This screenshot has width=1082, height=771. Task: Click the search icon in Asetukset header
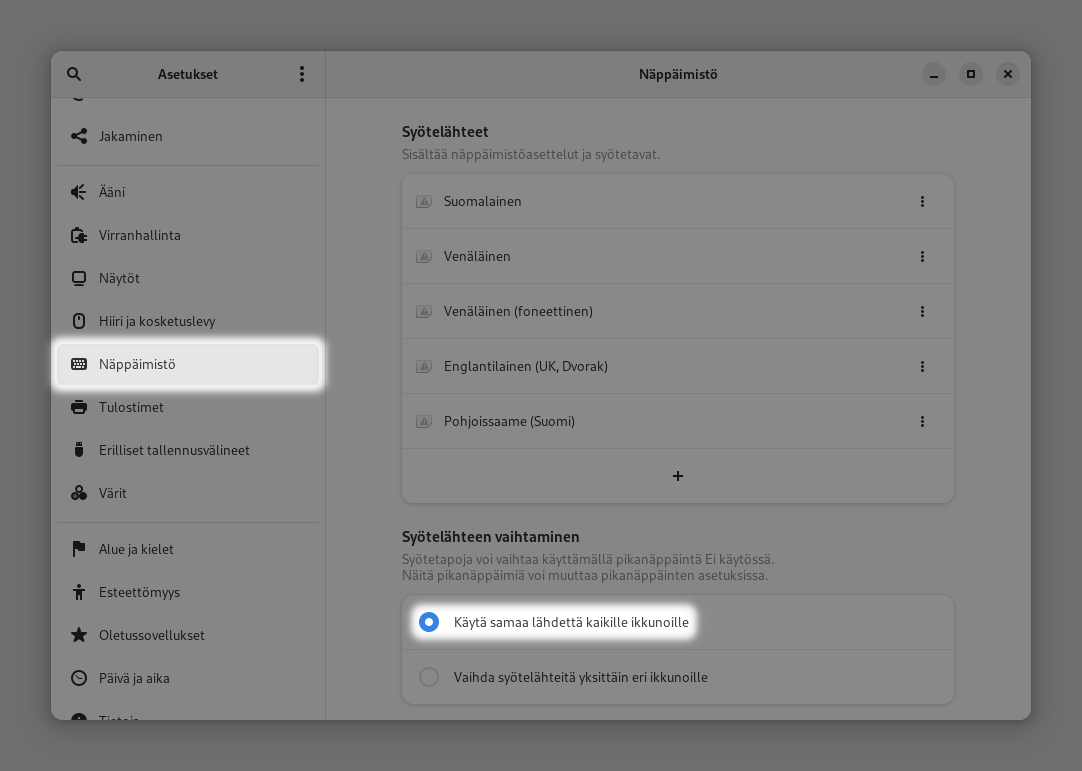pyautogui.click(x=74, y=74)
